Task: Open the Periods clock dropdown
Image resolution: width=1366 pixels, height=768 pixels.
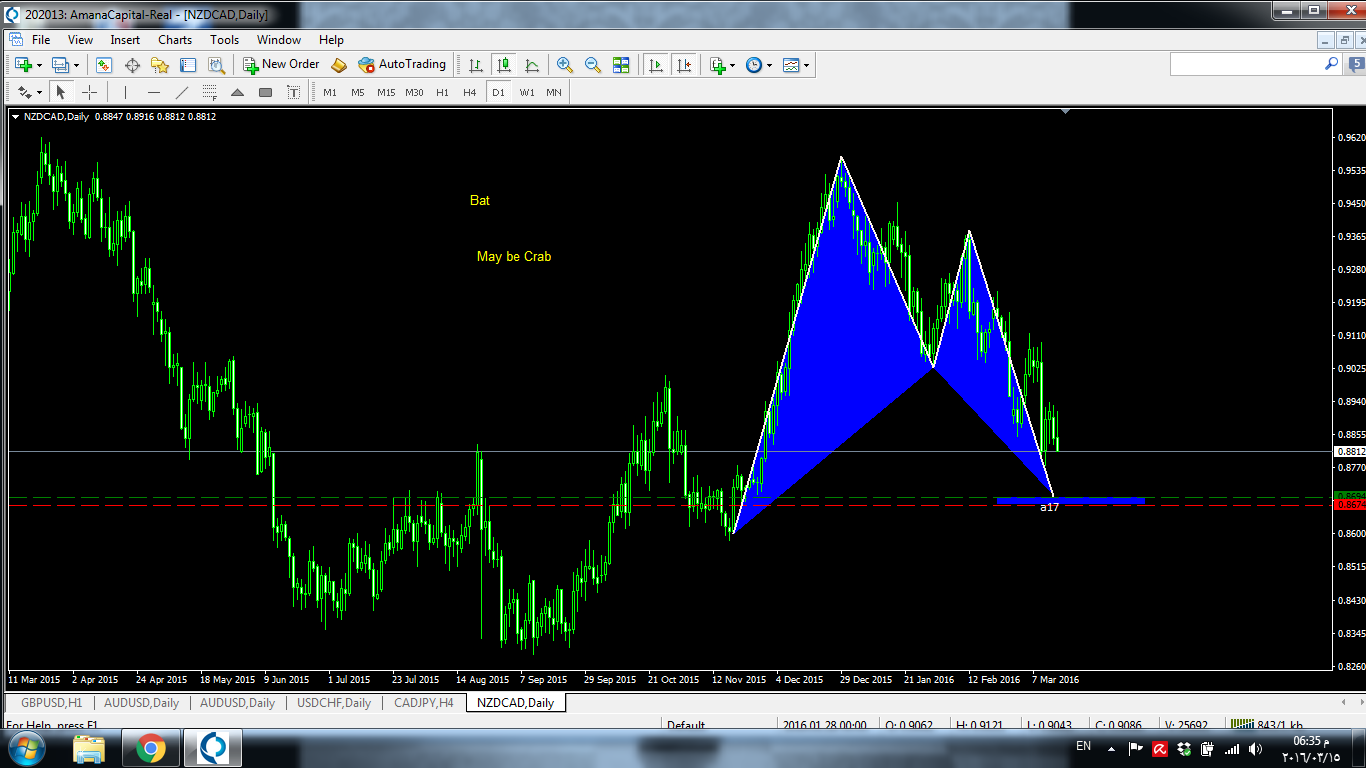Action: pos(759,64)
